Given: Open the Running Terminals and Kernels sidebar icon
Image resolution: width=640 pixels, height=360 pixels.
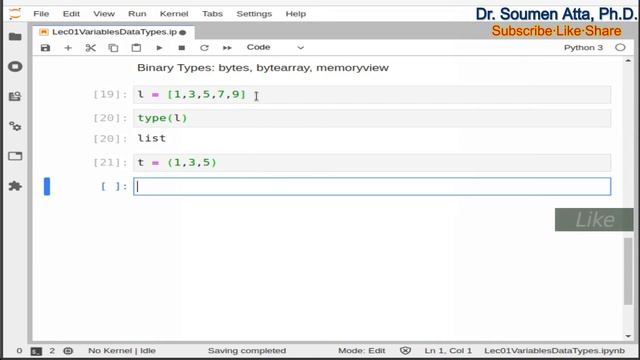Looking at the screenshot, I should 15,67.
